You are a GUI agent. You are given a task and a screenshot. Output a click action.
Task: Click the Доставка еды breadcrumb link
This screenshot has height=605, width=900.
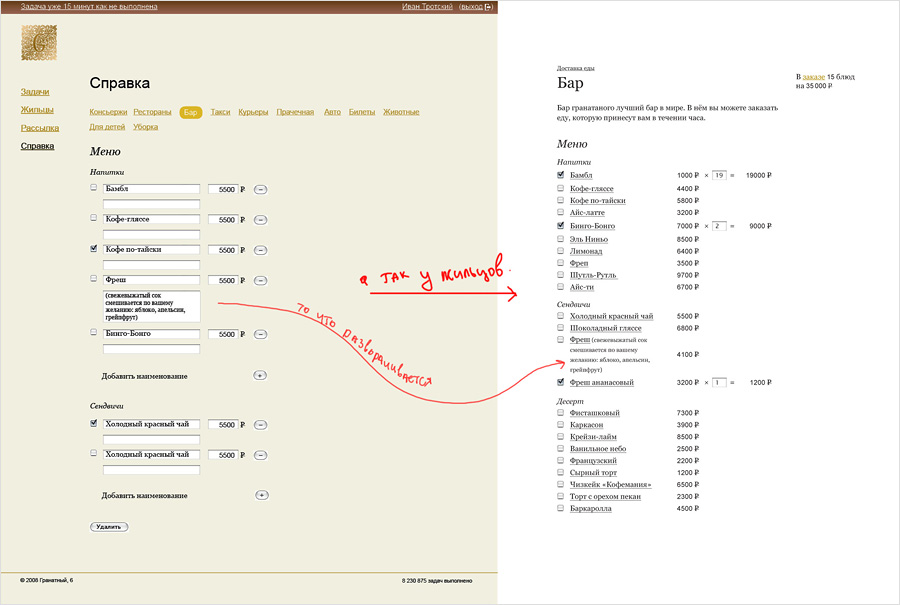click(576, 68)
